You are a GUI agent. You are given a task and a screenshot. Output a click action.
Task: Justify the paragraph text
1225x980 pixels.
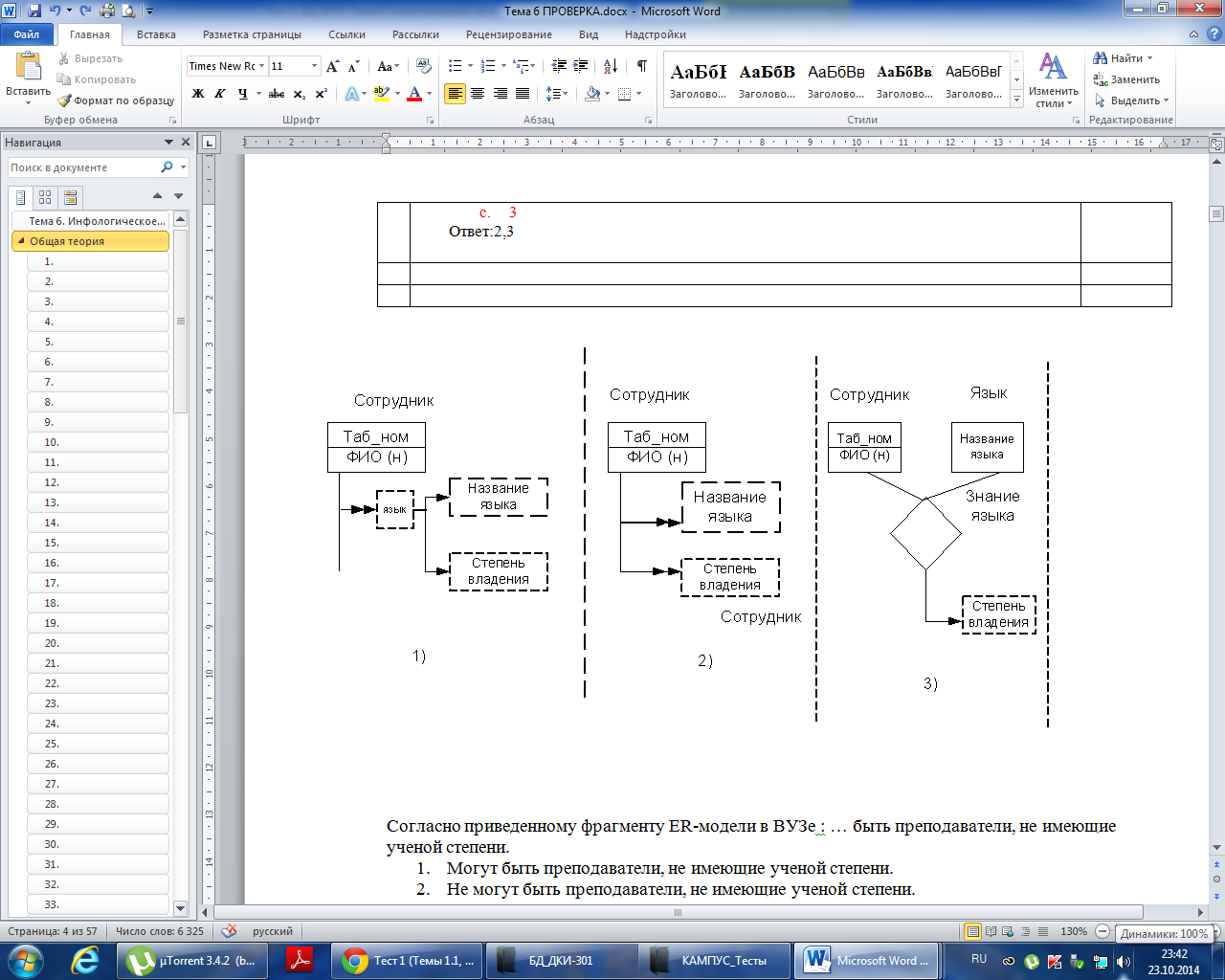(523, 94)
